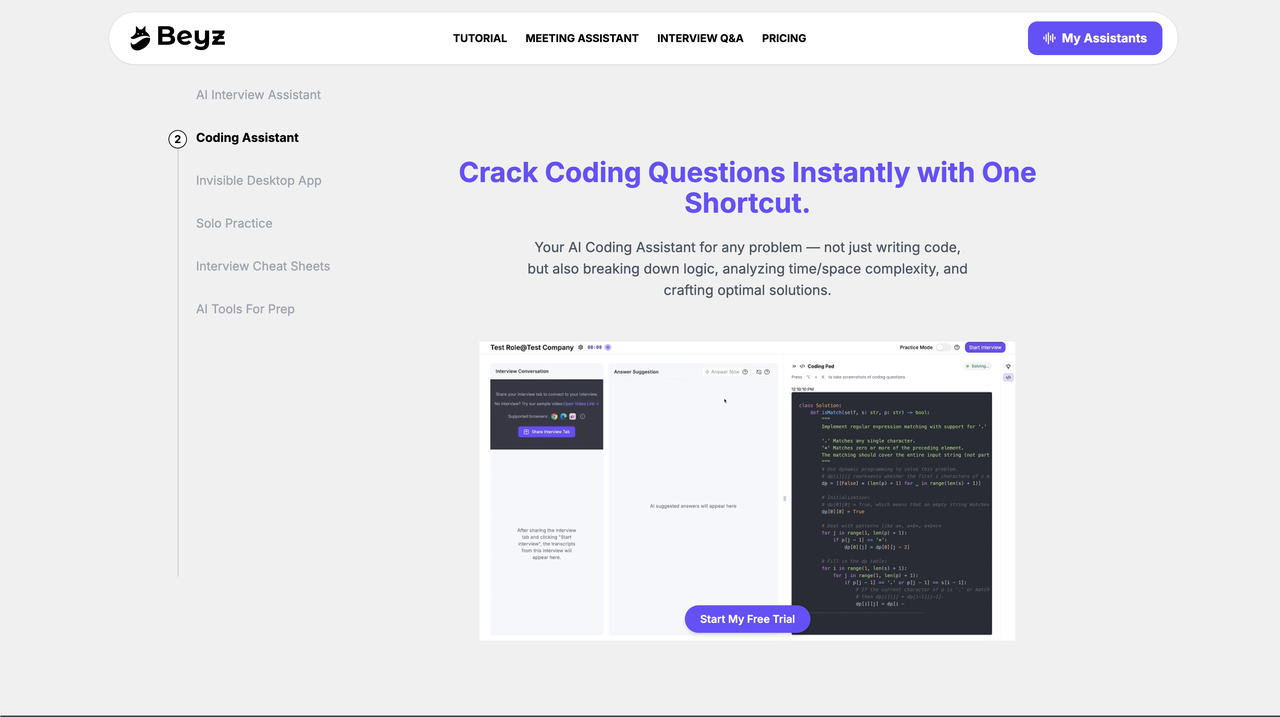Screen dimensions: 1280x717
Task: Open the Meeting Assistant page
Action: (x=582, y=38)
